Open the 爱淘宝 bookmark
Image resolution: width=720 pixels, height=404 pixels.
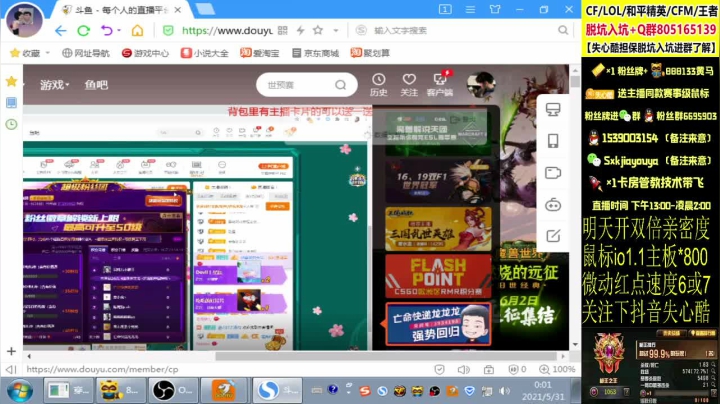260,53
